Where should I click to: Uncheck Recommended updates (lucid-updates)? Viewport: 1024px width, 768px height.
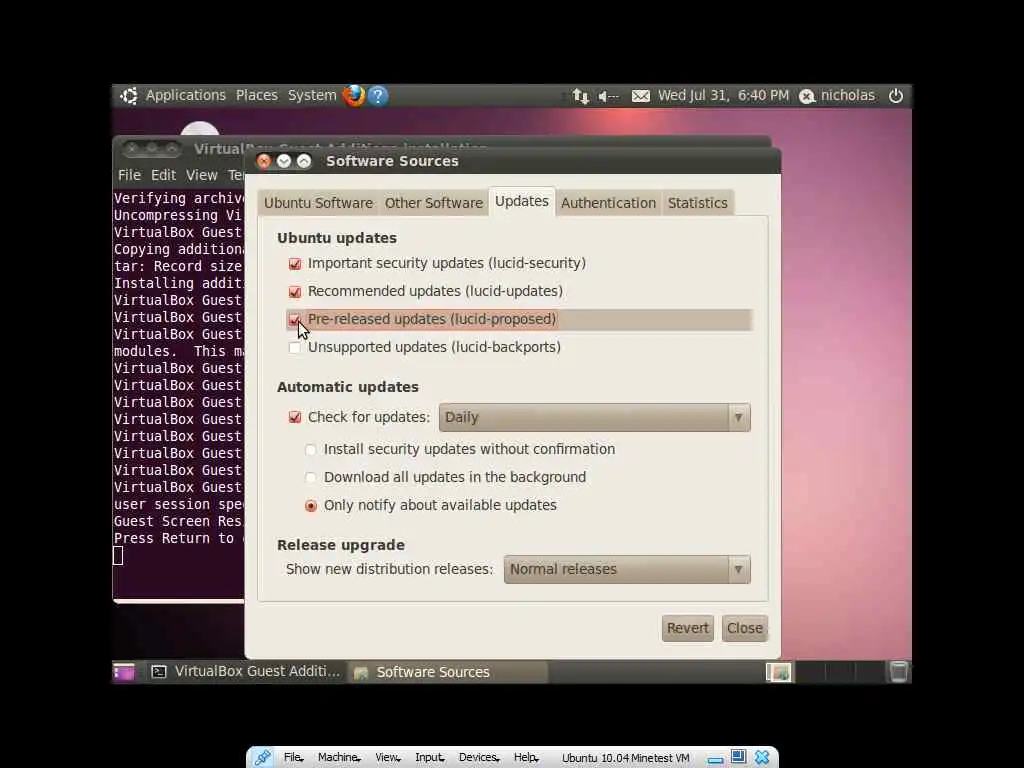pyautogui.click(x=295, y=292)
